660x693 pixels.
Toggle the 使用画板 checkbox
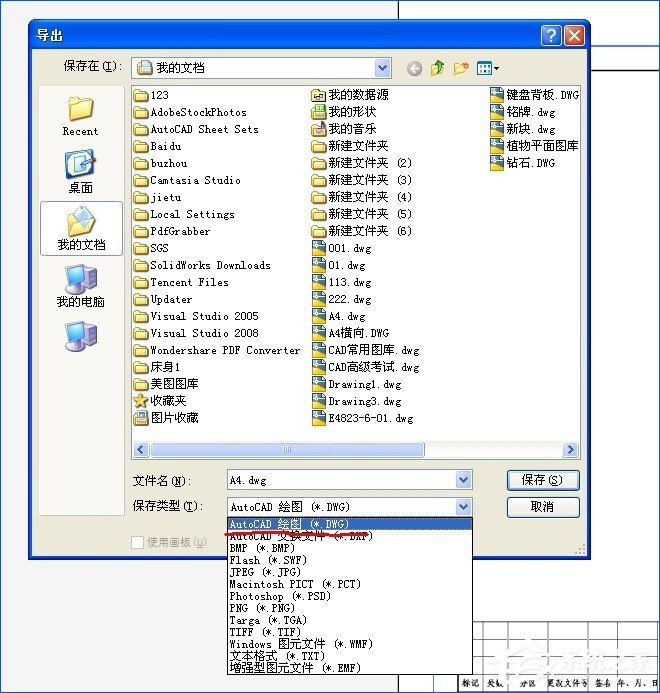click(137, 542)
